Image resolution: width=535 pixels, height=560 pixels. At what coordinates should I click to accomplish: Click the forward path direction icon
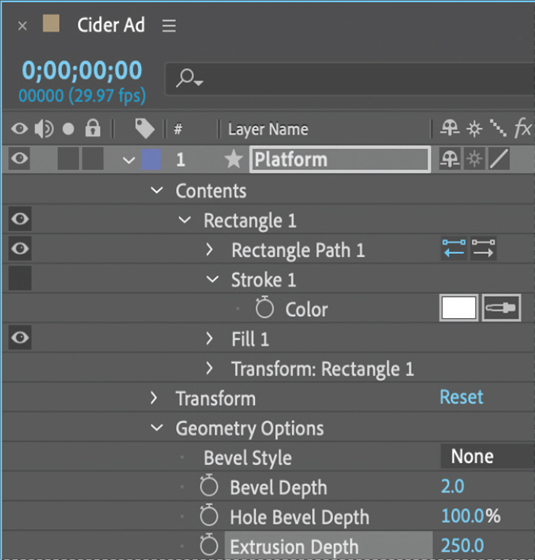pyautogui.click(x=483, y=248)
